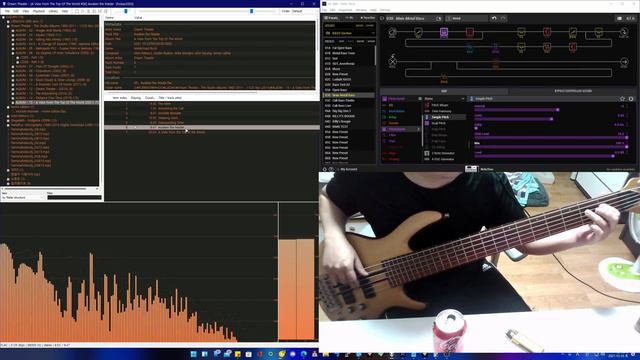Screen dimensions: 640x360
Task: Choose the 3 Note Generator model
Action: (x=443, y=153)
